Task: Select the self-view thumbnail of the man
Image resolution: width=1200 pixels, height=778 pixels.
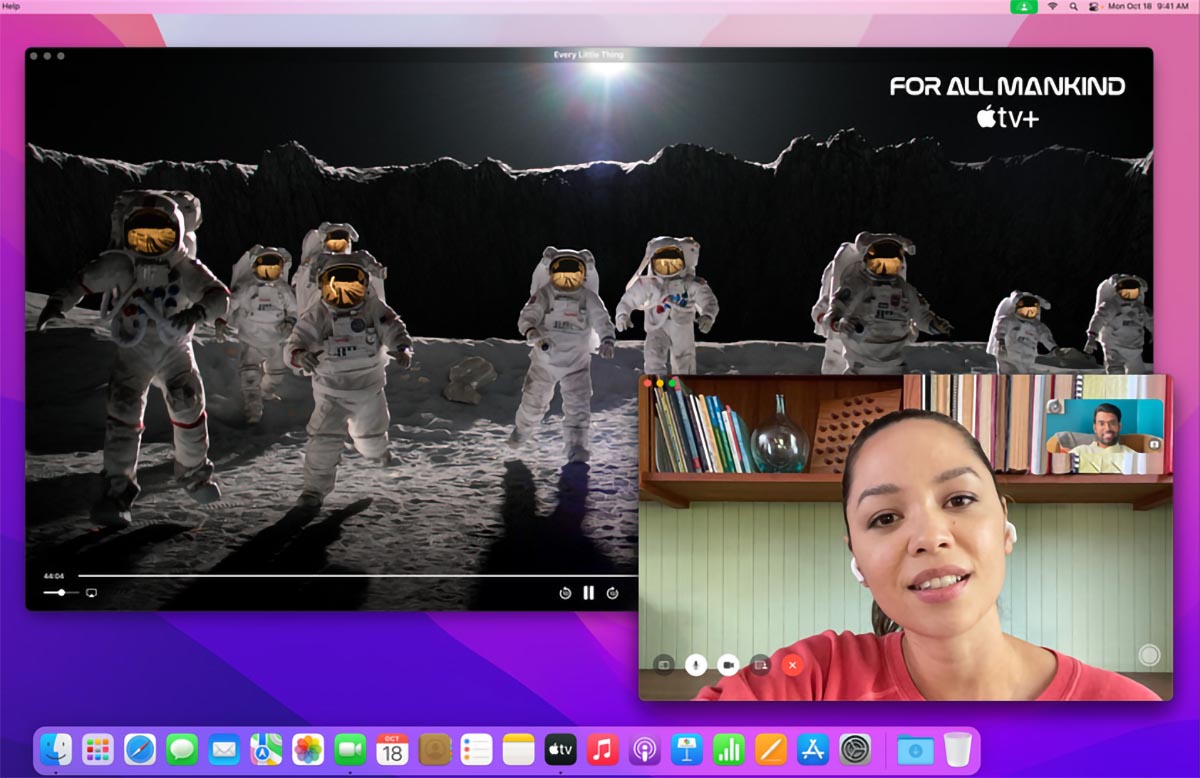Action: tap(1105, 437)
